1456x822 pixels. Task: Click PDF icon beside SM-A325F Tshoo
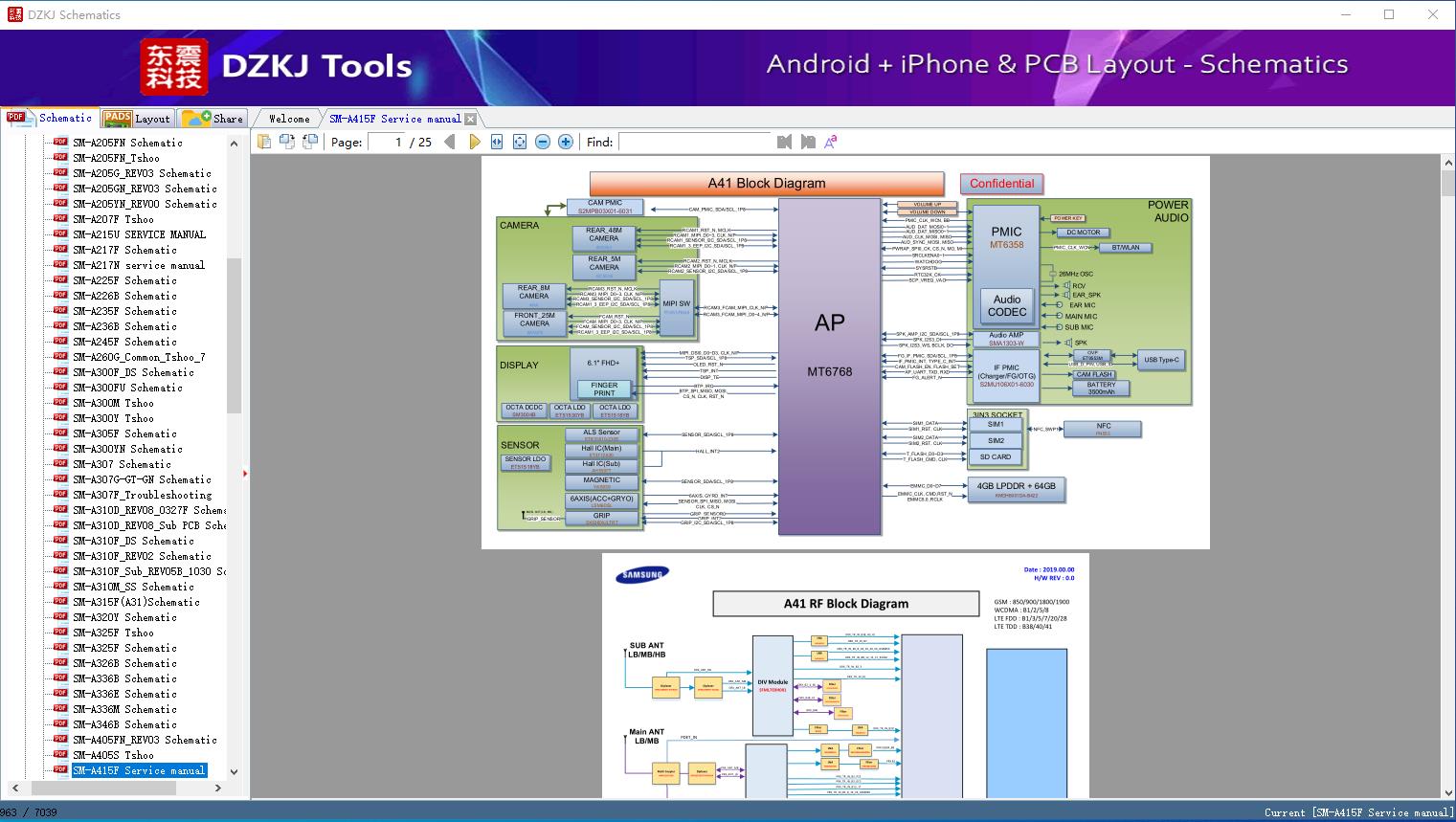[60, 633]
